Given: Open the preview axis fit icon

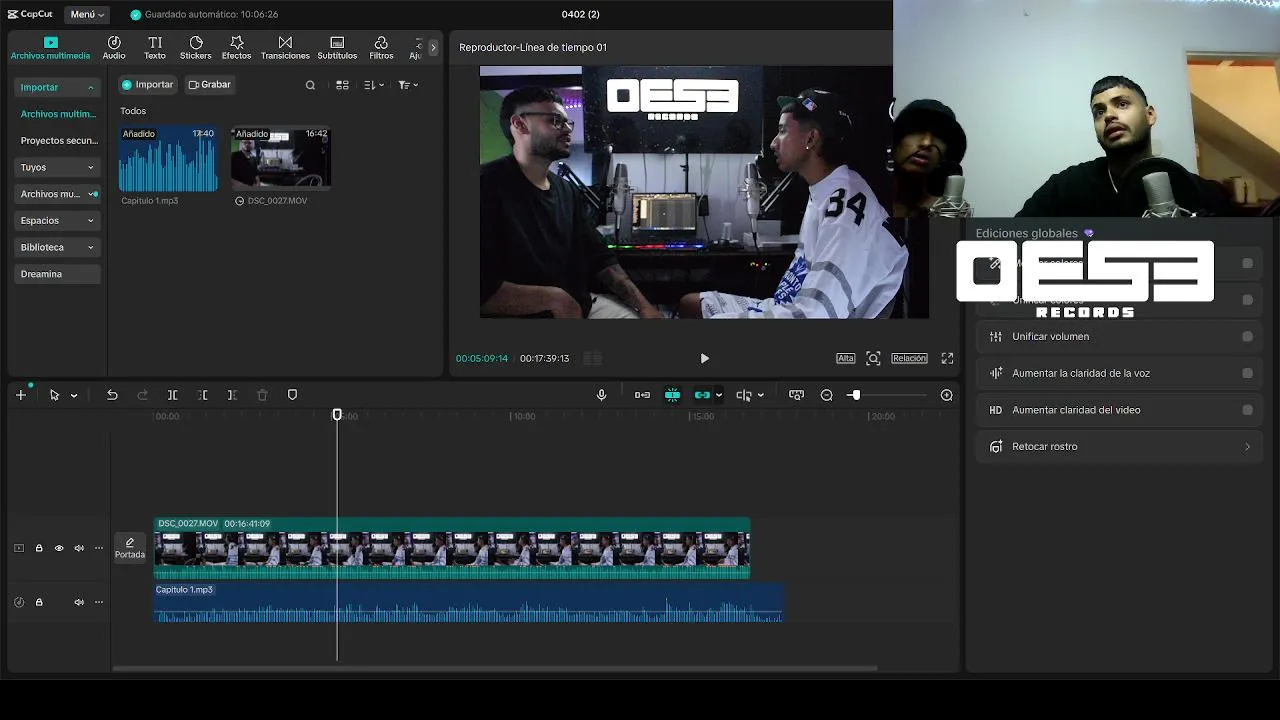Looking at the screenshot, I should [796, 395].
